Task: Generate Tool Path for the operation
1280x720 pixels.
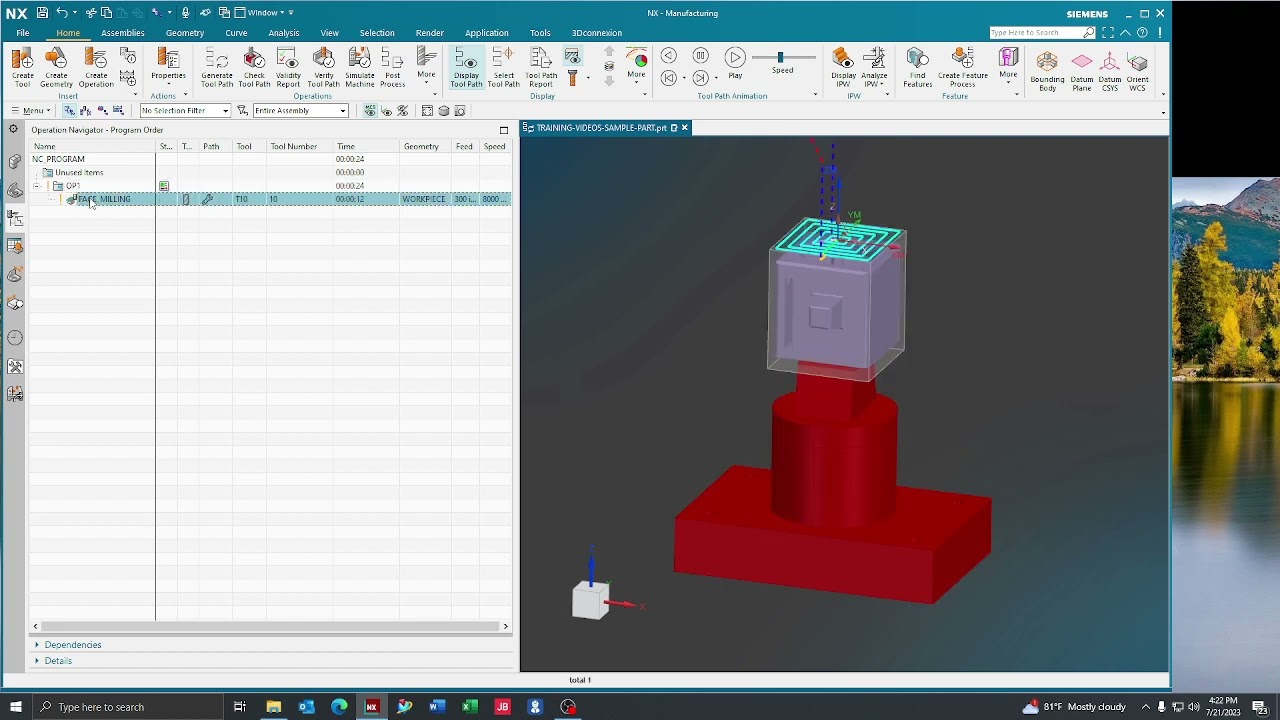Action: (217, 66)
